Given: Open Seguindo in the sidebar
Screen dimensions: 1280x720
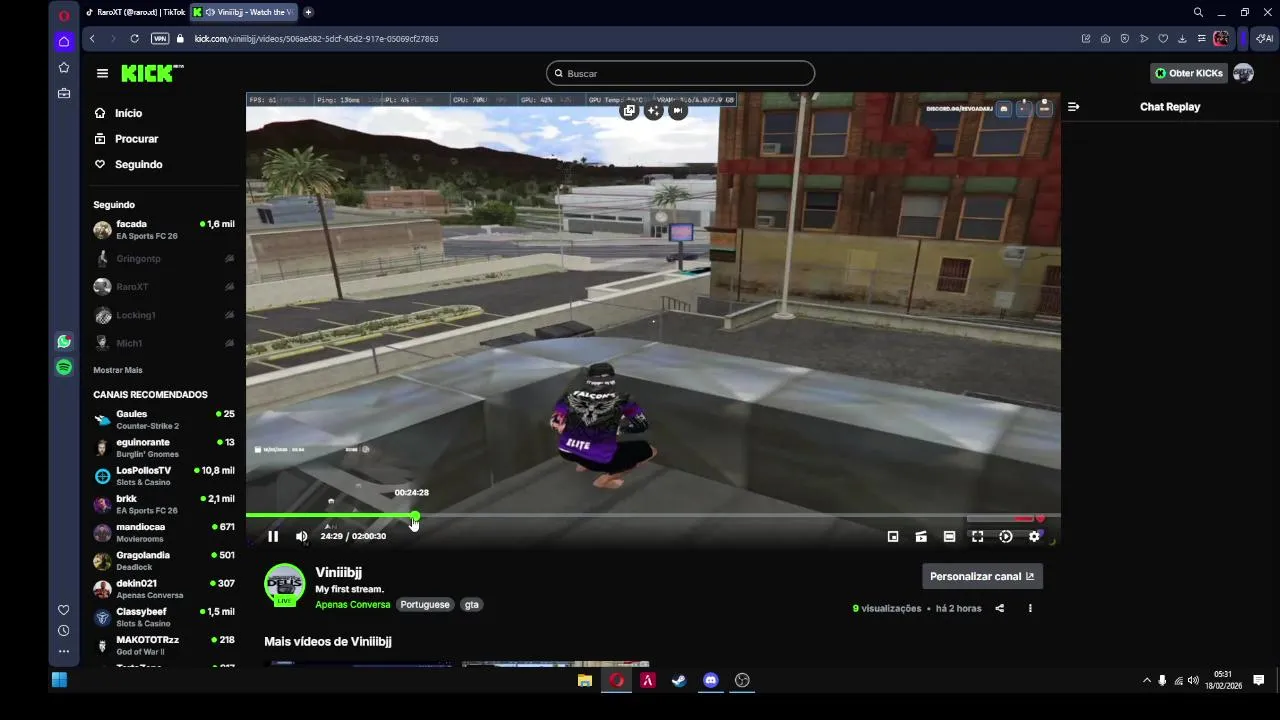Looking at the screenshot, I should point(138,164).
